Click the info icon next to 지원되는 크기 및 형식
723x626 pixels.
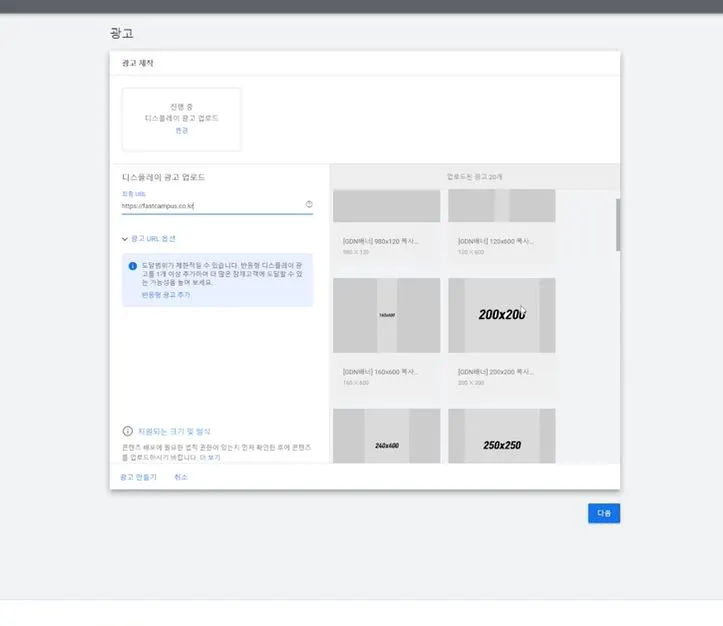128,431
